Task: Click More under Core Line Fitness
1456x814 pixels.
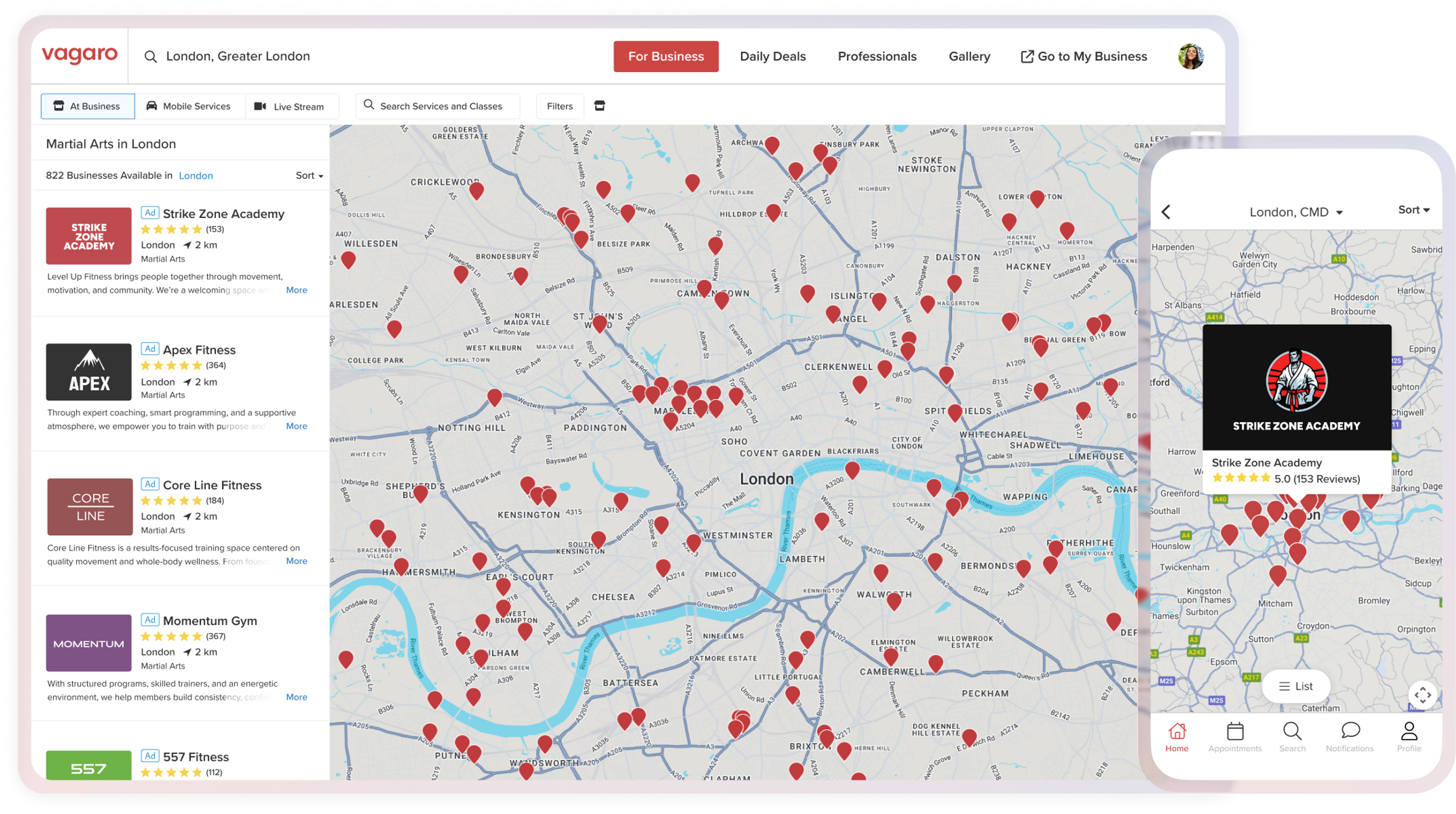Action: (x=296, y=561)
